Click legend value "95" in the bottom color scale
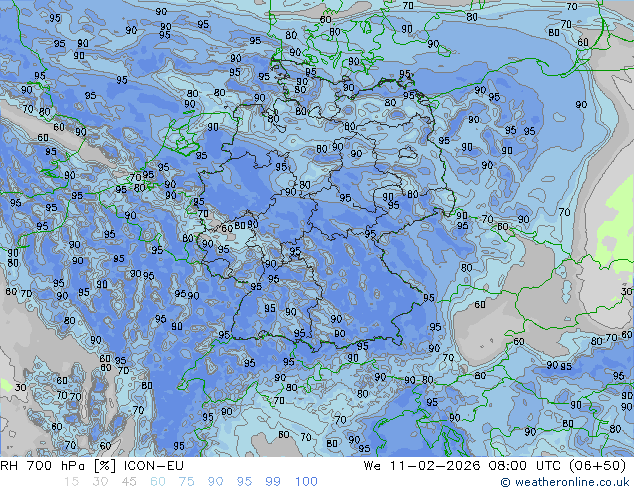Screen dimensions: 634x490 pos(244,482)
